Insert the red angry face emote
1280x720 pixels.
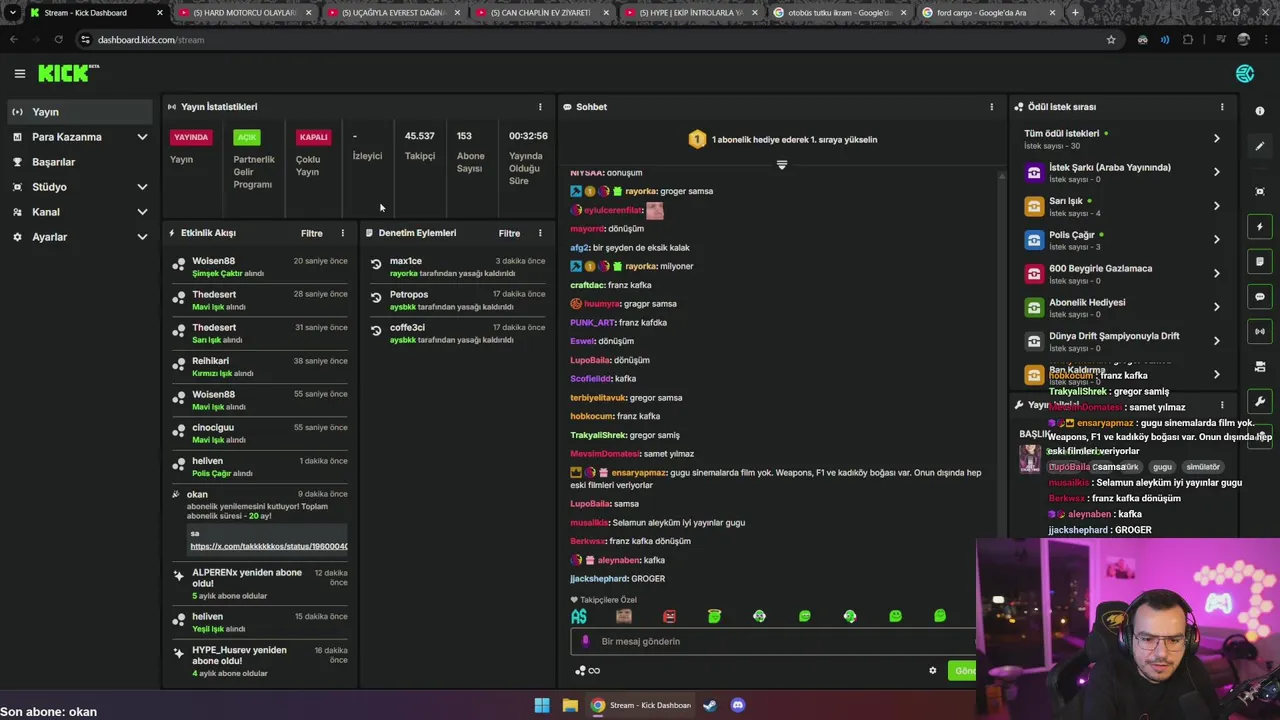point(669,616)
